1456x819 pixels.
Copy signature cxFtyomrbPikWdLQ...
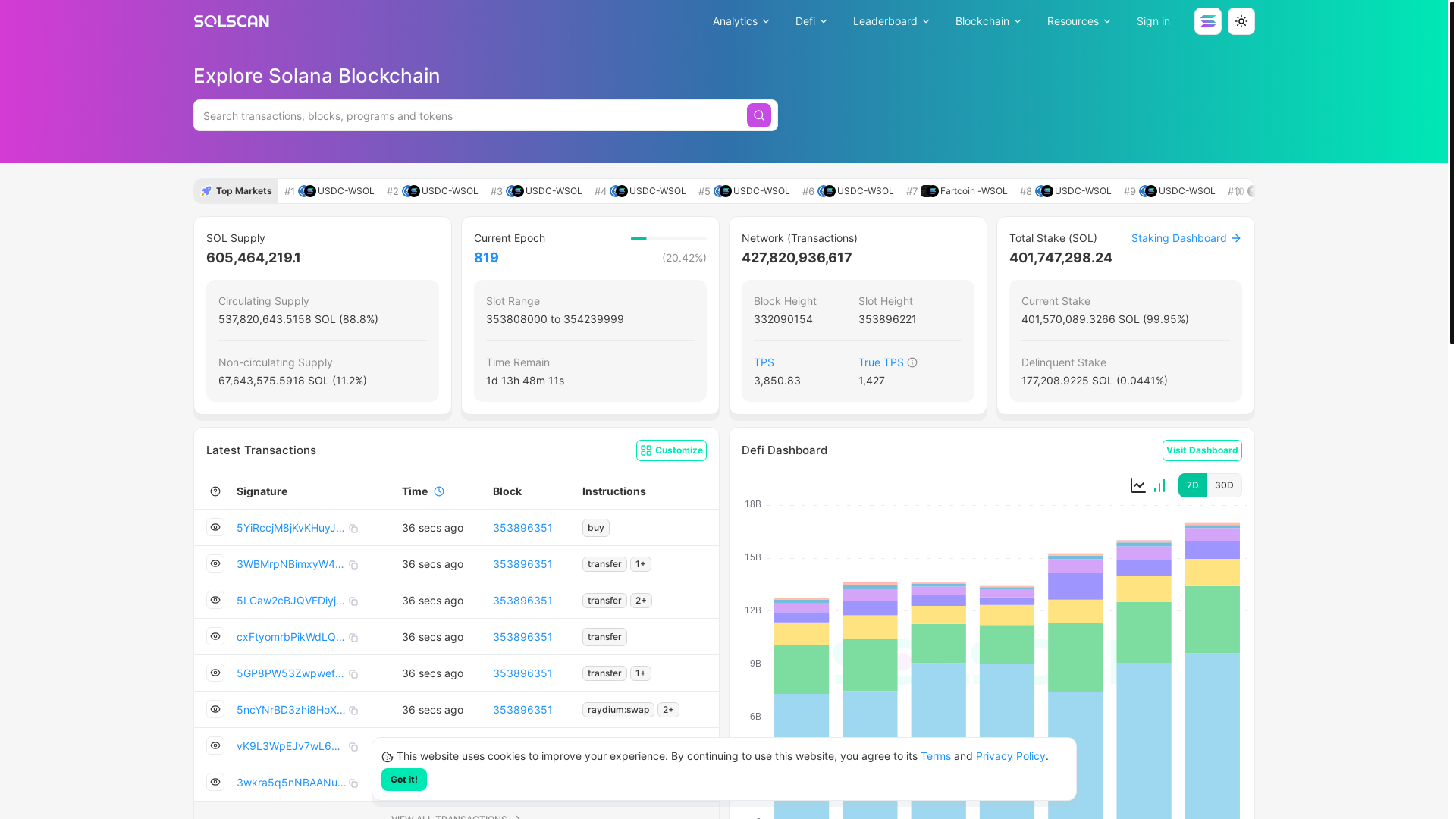353,638
